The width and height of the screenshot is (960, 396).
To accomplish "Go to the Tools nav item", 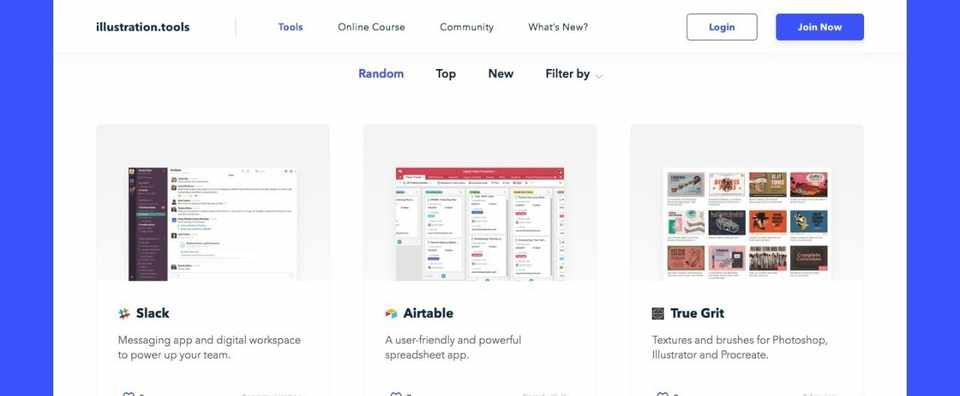I will [290, 27].
